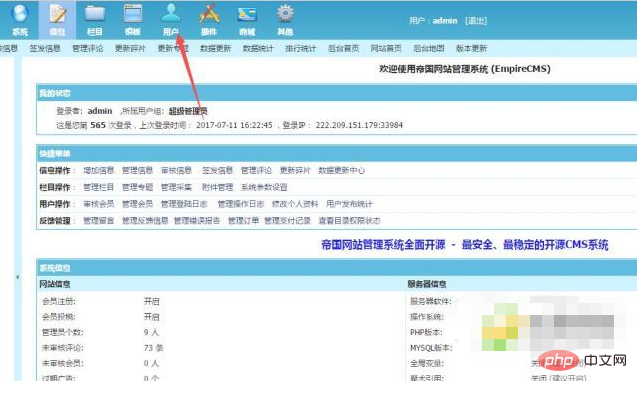Open 管理错误报告 quick link
This screenshot has height=393, width=637.
pos(197,221)
